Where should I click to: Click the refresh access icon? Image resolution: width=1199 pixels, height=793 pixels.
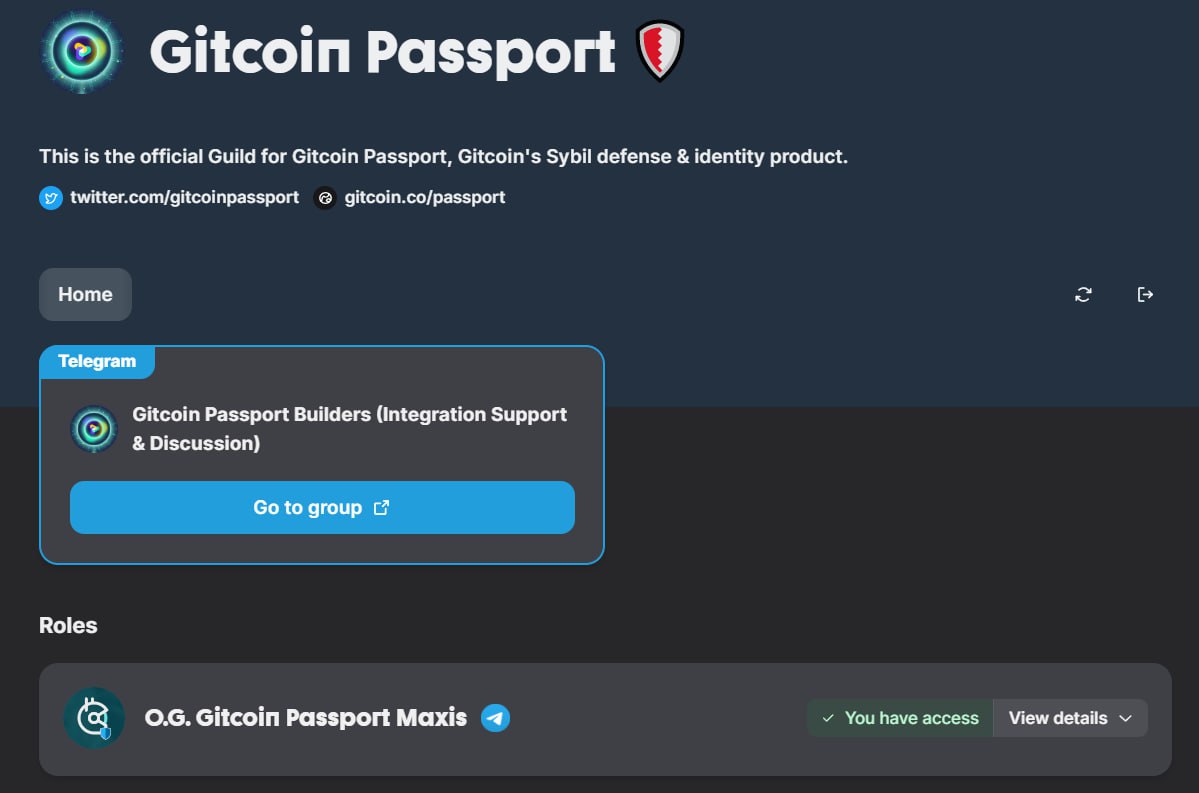(x=1083, y=294)
